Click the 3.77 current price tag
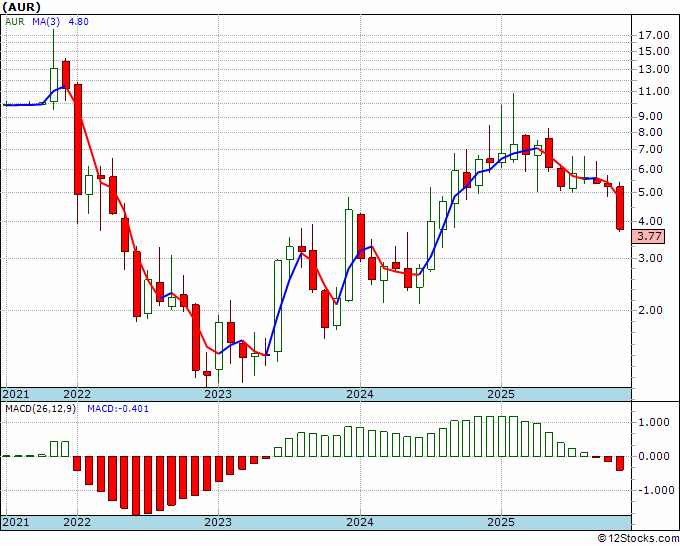The width and height of the screenshot is (680, 546). [x=649, y=236]
